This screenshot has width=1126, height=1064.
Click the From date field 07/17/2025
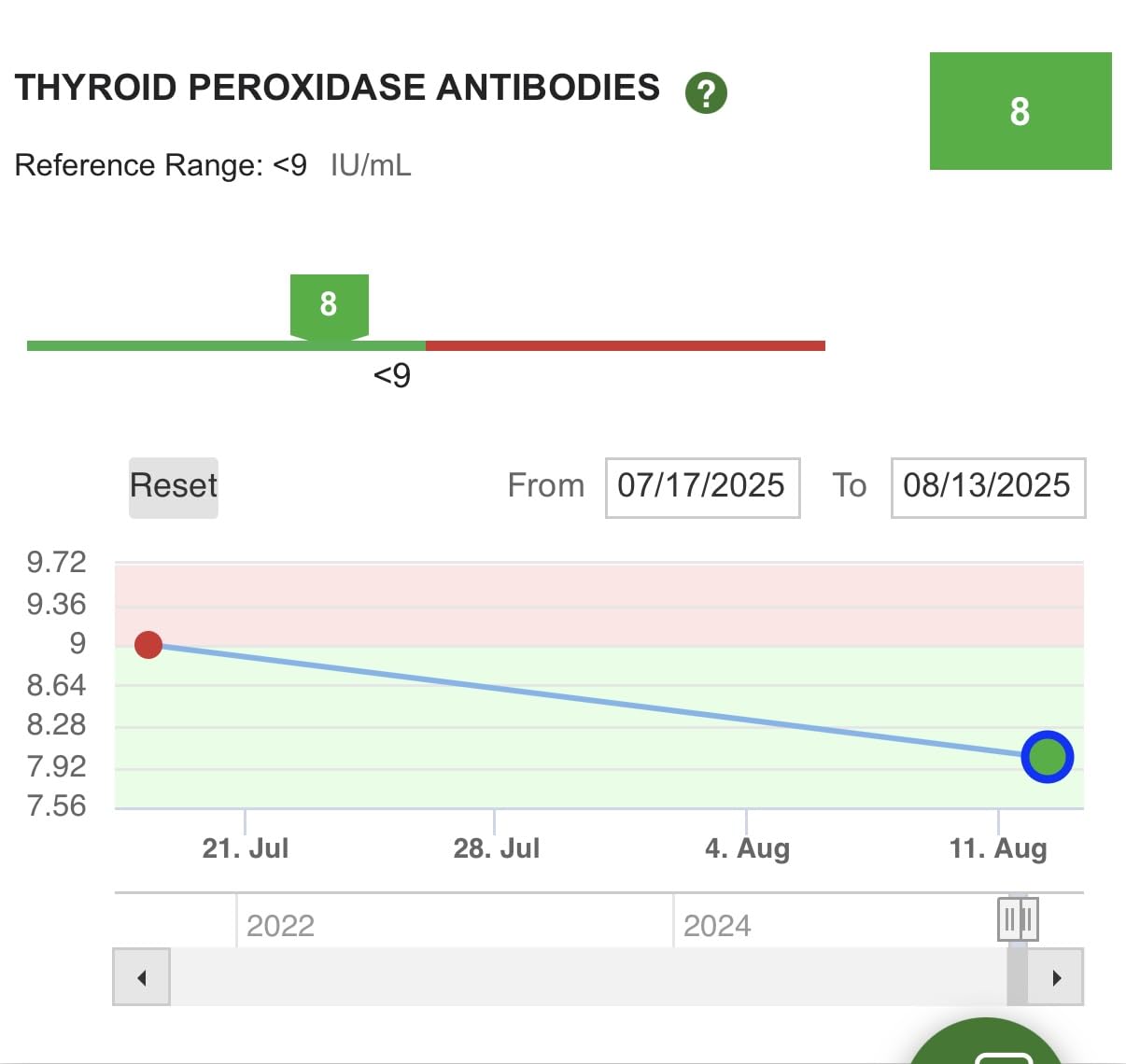click(702, 486)
